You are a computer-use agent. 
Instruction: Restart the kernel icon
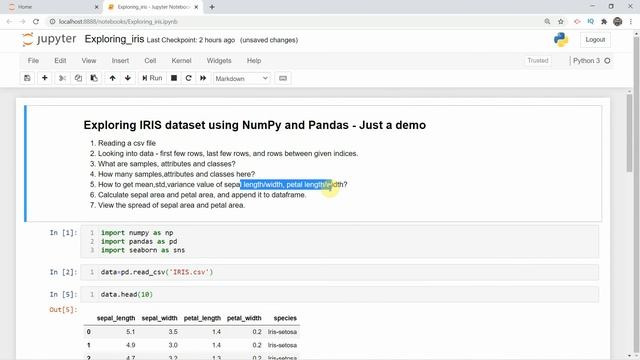tap(189, 78)
